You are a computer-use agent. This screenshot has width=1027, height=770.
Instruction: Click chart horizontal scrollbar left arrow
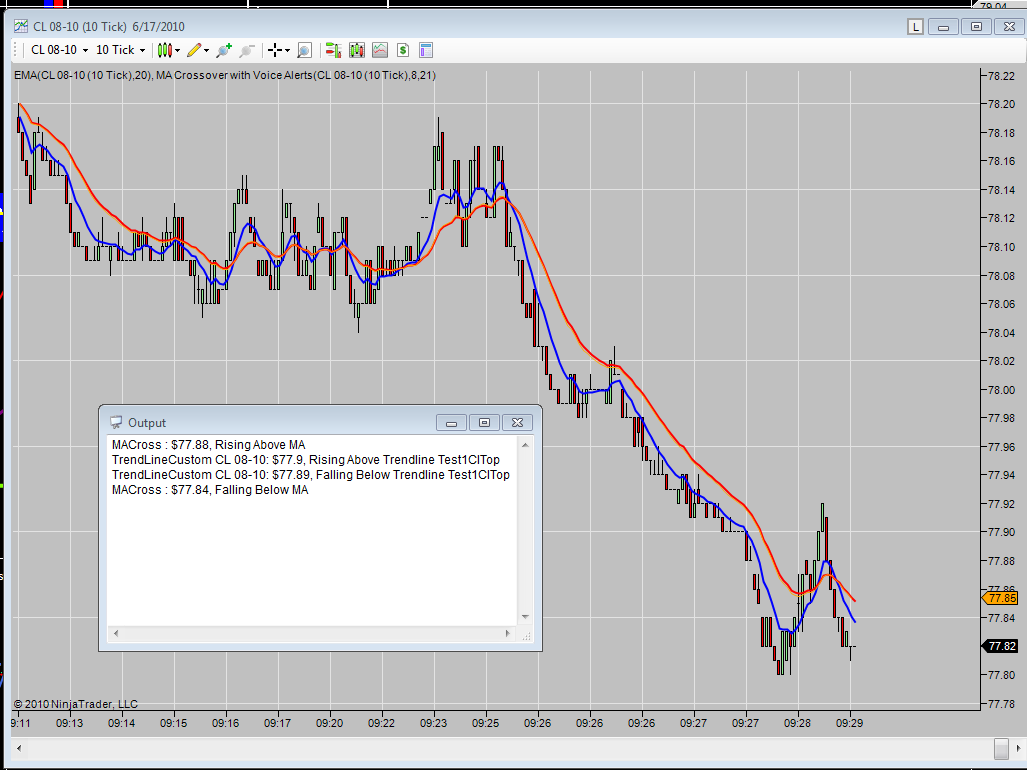[19, 748]
